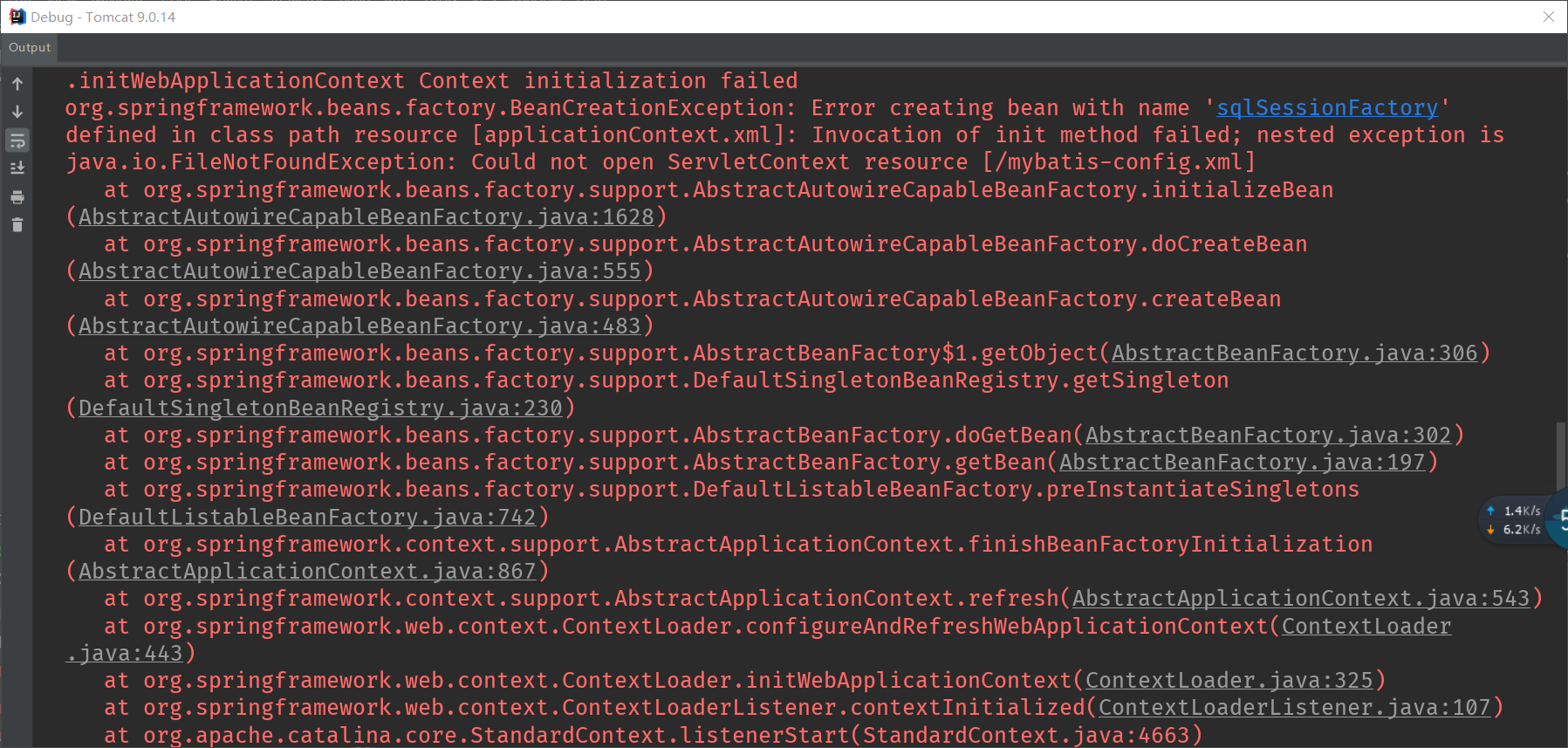Click the vertical scrollbar thumb of console
1568x748 pixels.
1561,456
